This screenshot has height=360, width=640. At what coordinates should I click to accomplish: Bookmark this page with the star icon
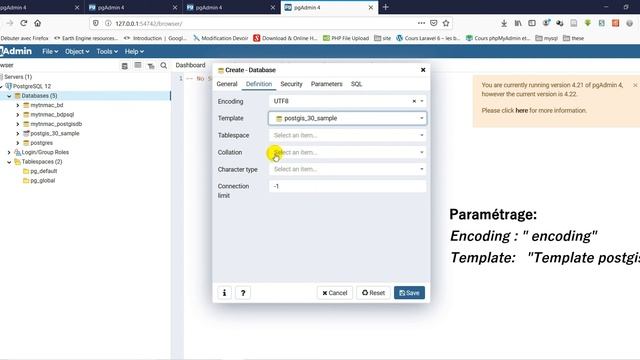tap(446, 23)
